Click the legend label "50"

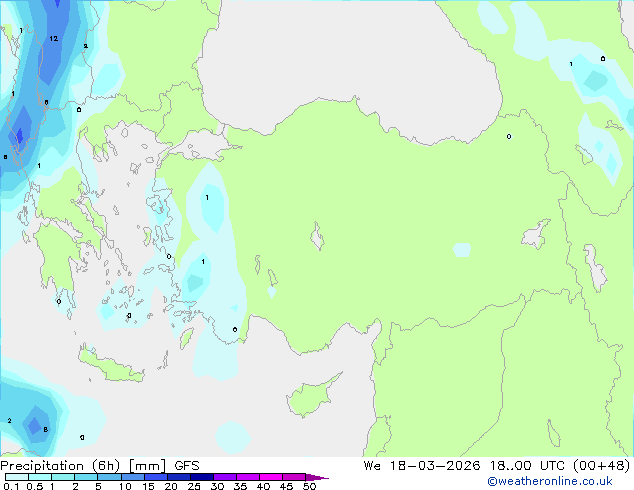(x=309, y=486)
